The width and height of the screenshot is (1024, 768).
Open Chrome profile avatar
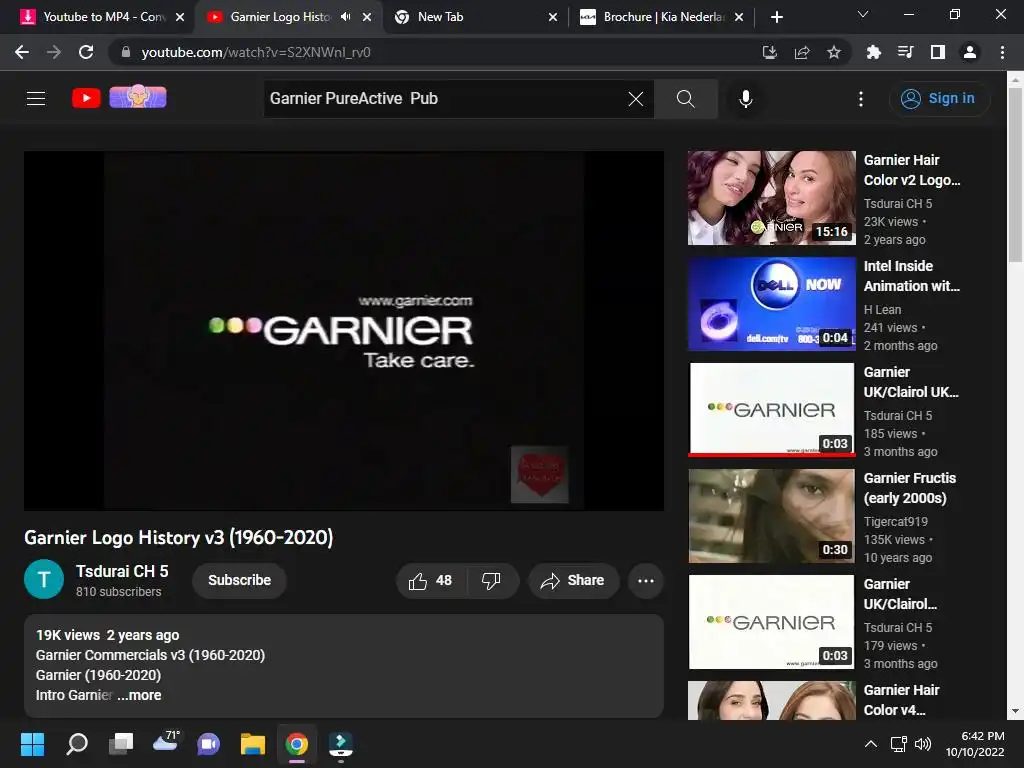click(x=970, y=52)
